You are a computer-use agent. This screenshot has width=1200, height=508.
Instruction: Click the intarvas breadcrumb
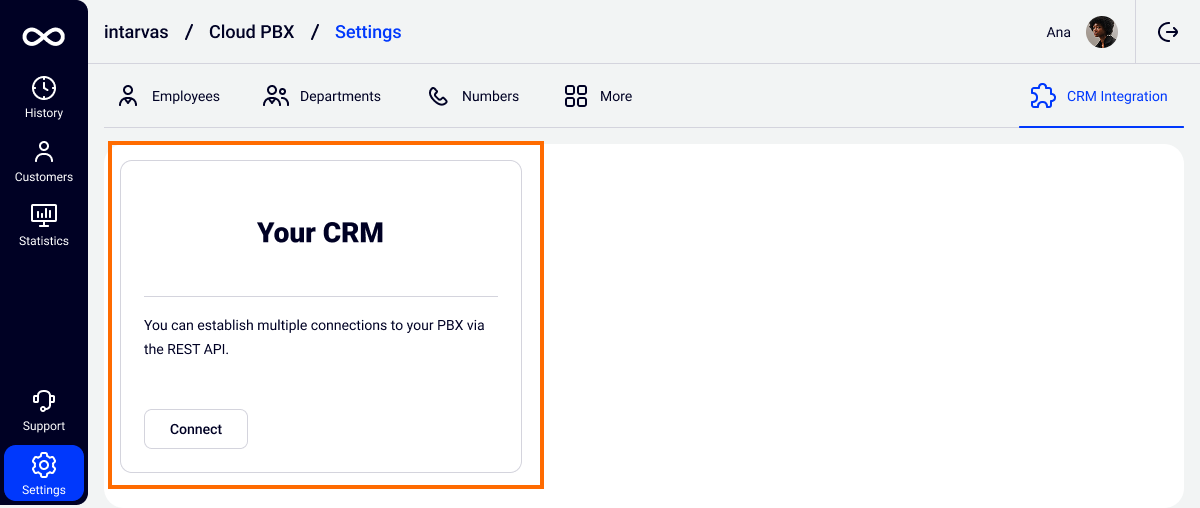pos(136,32)
